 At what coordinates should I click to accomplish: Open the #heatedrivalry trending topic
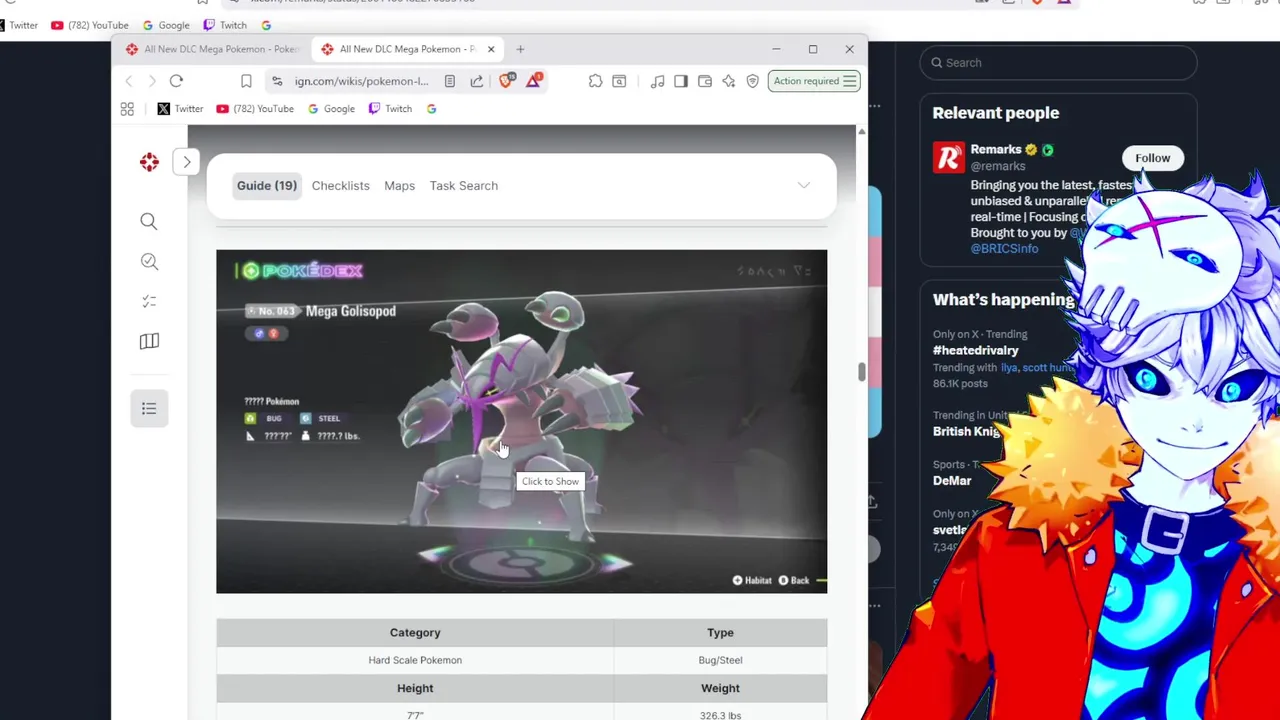(976, 350)
